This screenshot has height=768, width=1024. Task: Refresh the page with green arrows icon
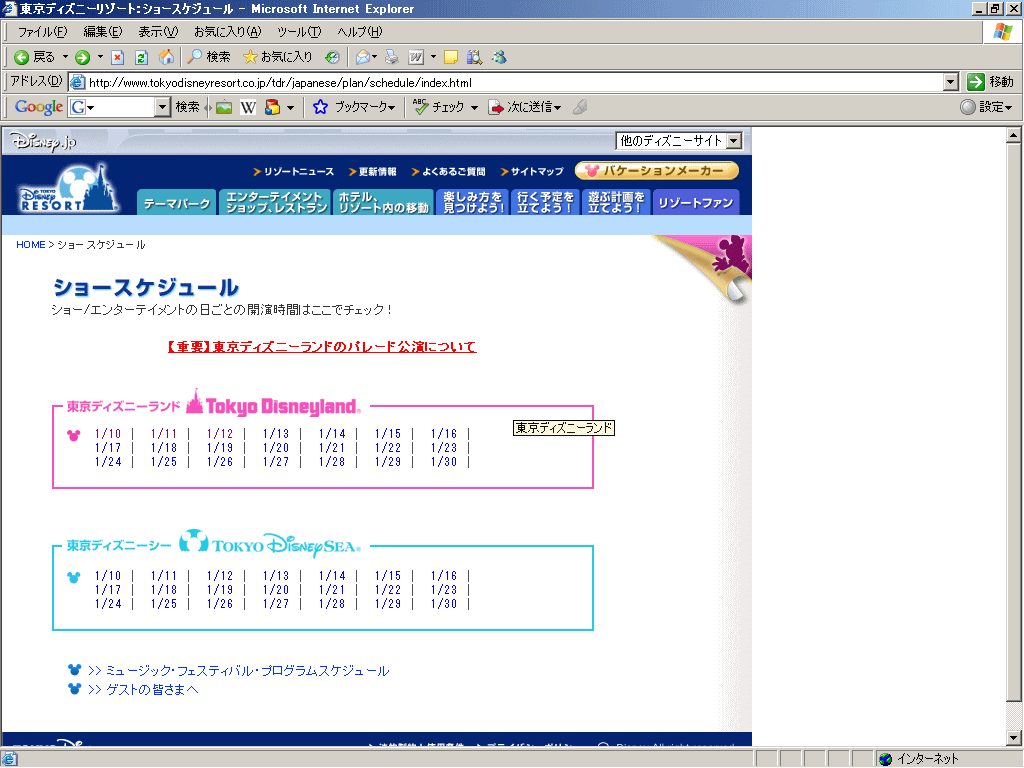[141, 57]
